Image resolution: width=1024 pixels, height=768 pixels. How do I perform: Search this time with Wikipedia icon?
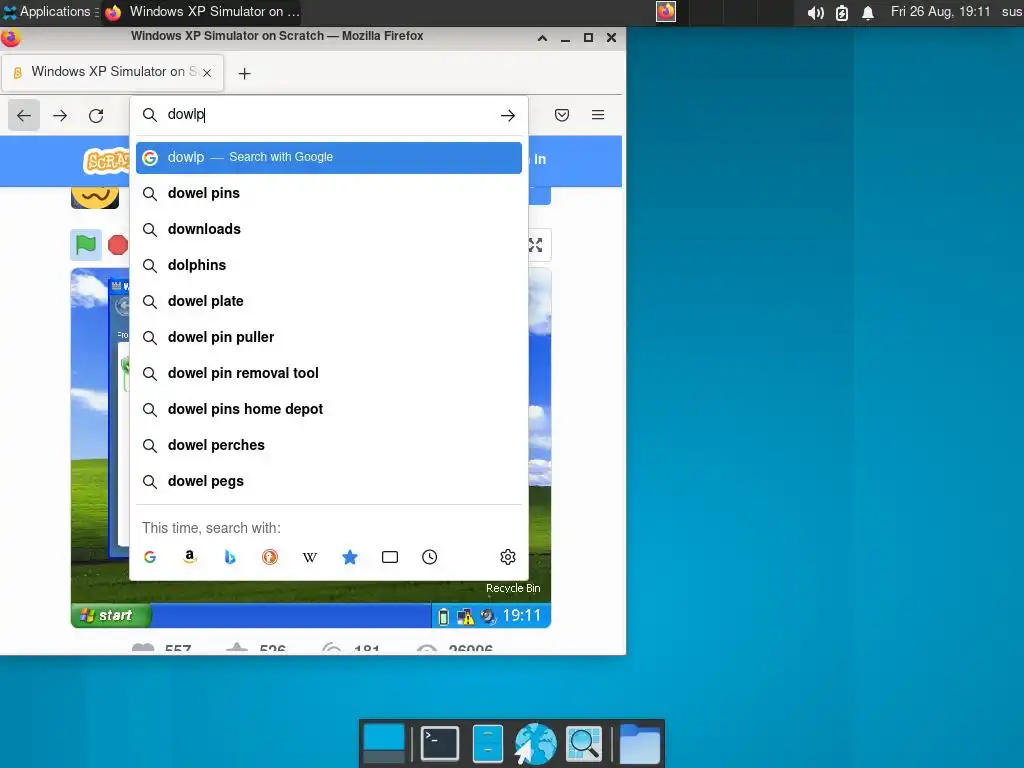tap(310, 557)
